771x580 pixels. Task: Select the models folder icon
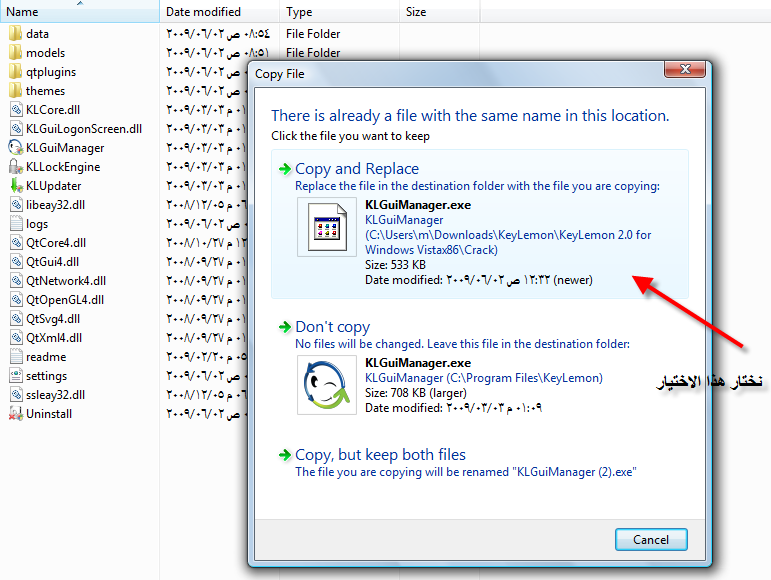click(x=15, y=53)
